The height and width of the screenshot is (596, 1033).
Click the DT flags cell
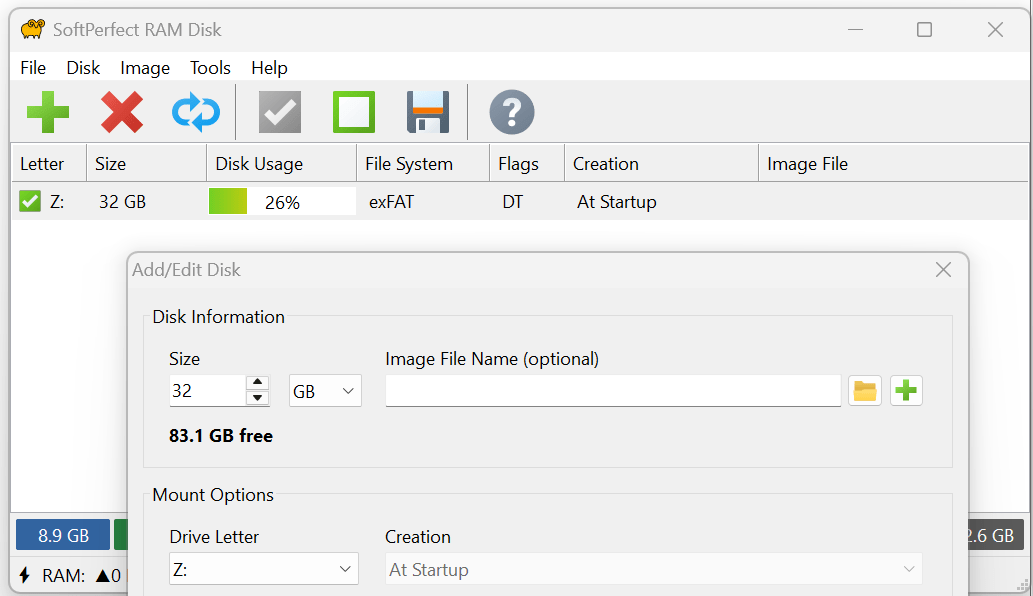coord(513,202)
